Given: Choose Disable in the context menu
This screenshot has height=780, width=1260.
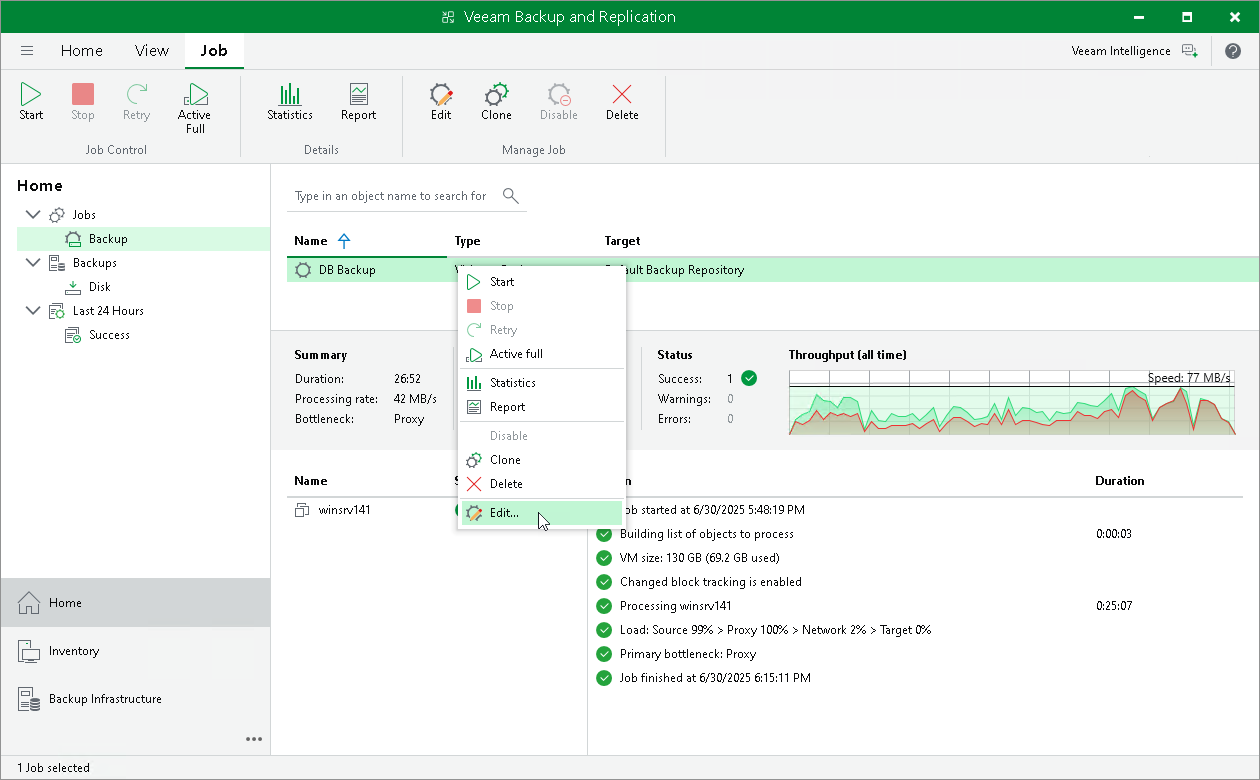Looking at the screenshot, I should point(541,436).
